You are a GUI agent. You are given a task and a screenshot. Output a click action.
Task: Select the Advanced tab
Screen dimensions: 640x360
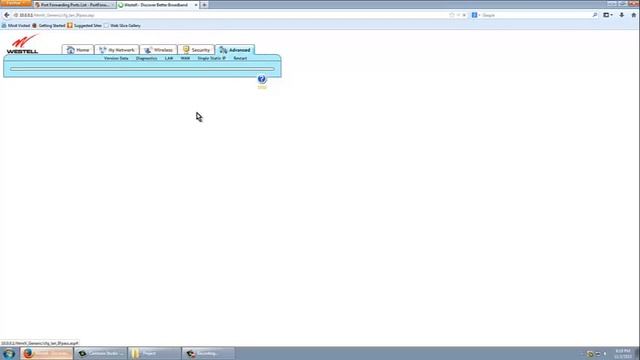(x=235, y=50)
